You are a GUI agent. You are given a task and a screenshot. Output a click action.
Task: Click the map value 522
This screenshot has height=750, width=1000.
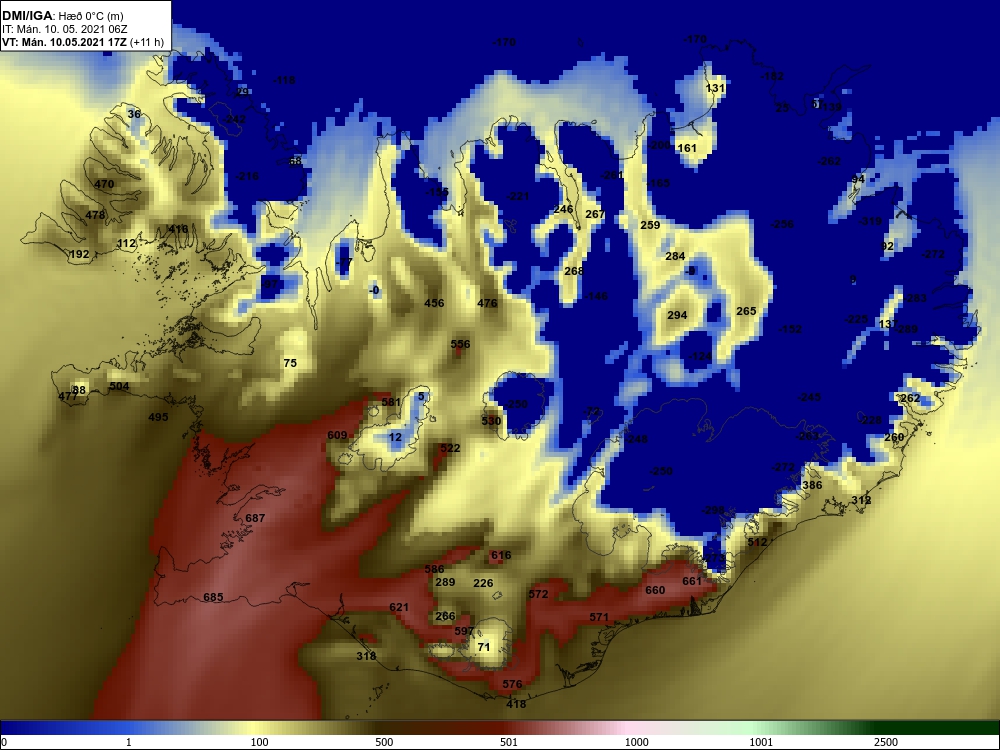pos(450,448)
